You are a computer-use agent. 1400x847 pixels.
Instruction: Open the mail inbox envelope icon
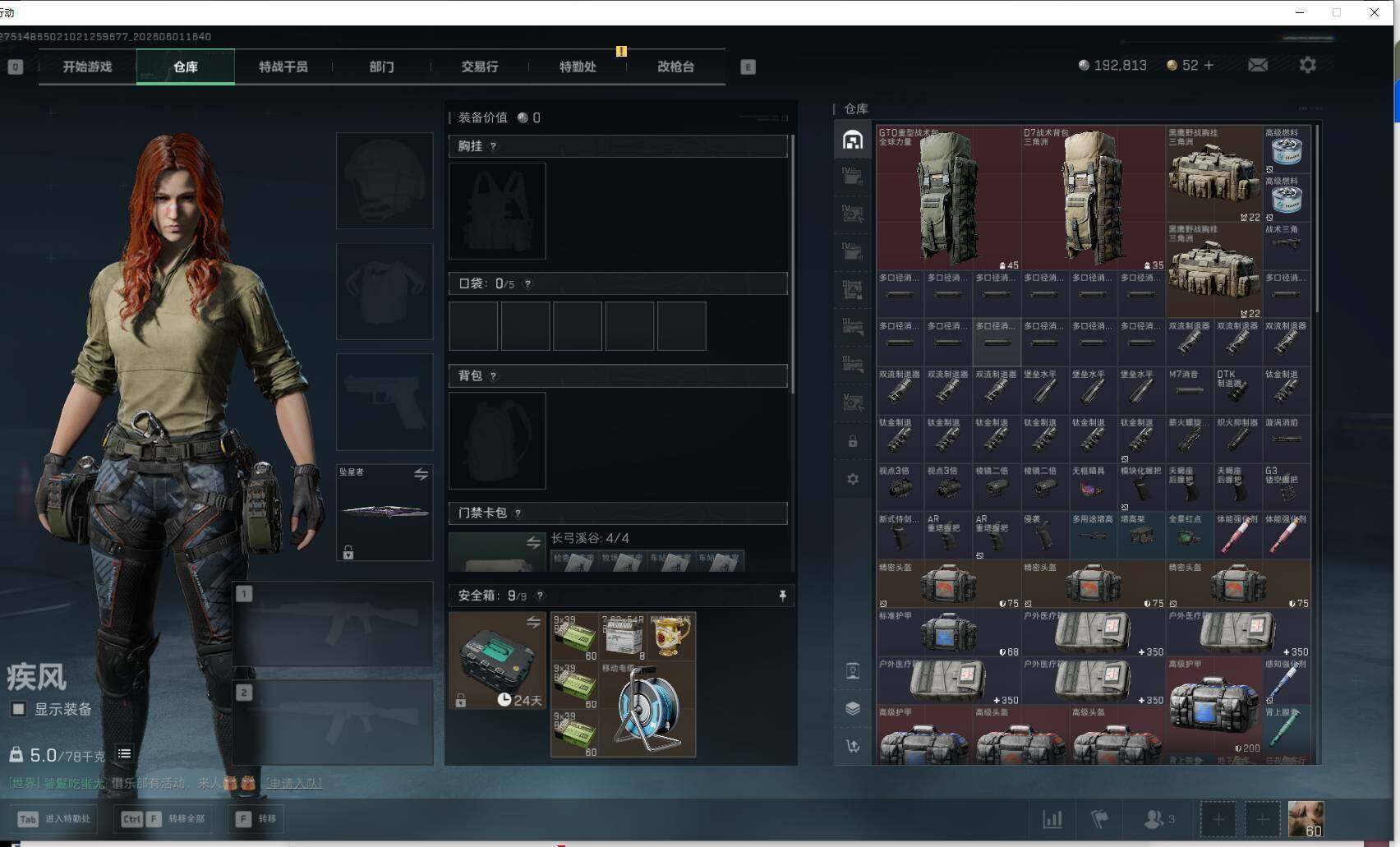pos(1258,65)
